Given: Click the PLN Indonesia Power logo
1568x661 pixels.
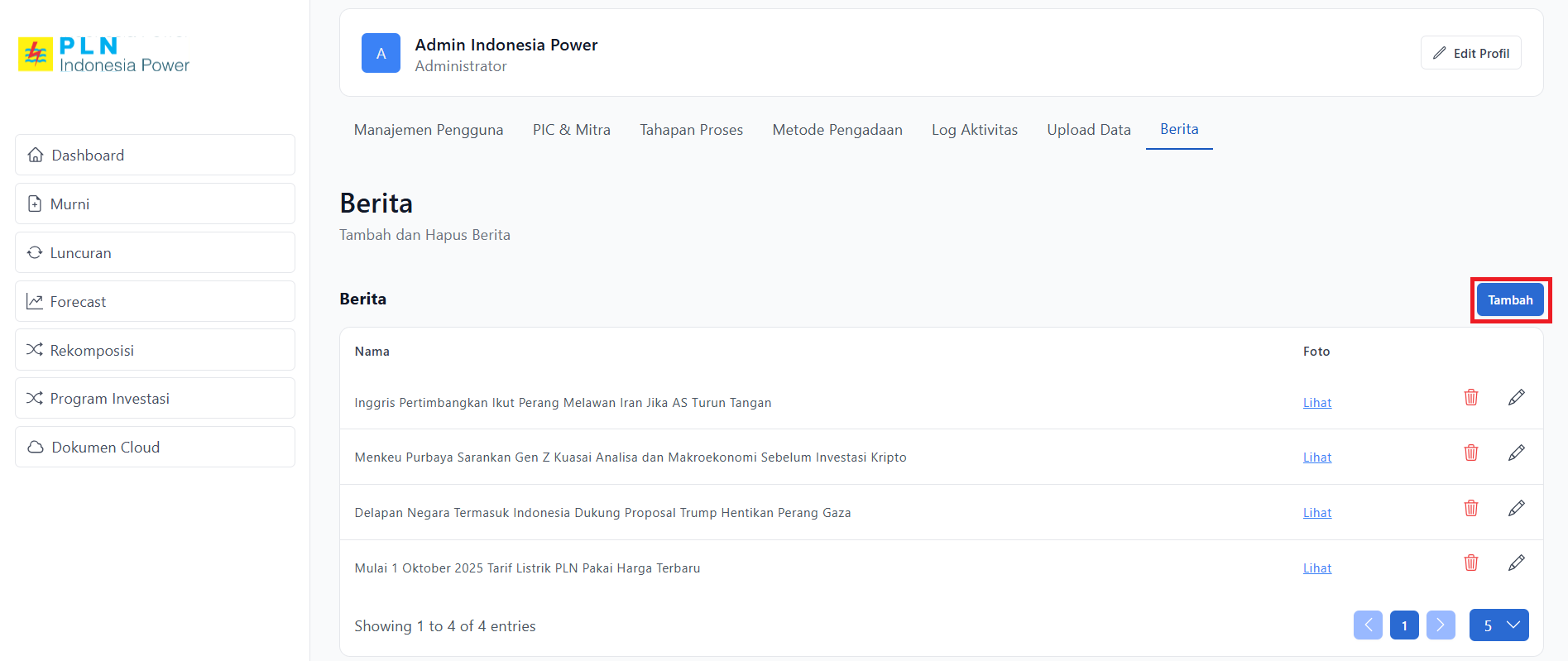Looking at the screenshot, I should point(104,55).
